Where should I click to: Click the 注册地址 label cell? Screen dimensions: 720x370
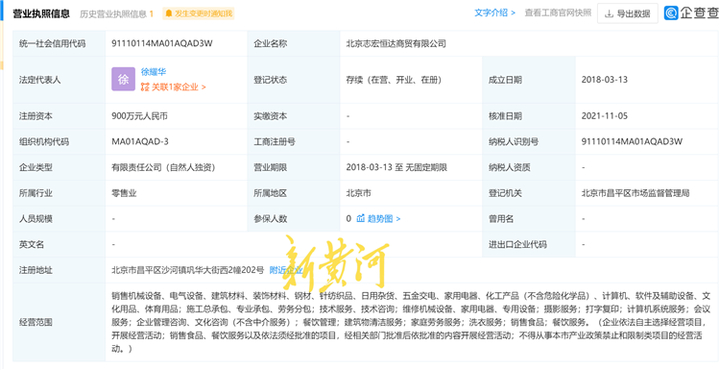click(59, 270)
